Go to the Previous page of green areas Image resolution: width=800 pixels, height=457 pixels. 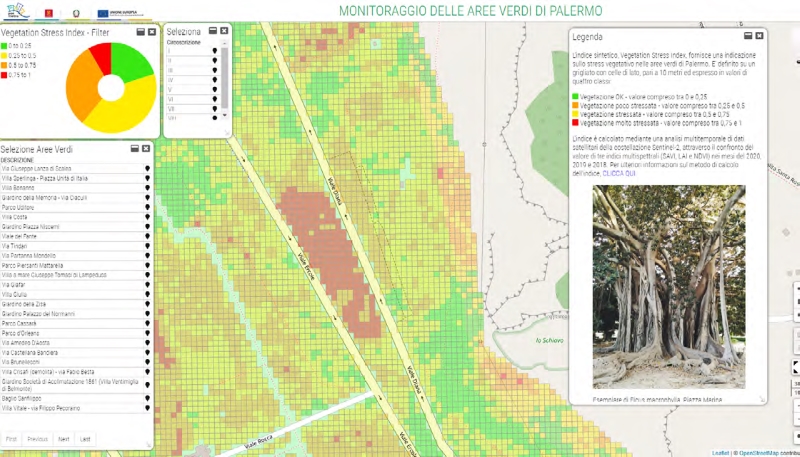click(x=37, y=439)
